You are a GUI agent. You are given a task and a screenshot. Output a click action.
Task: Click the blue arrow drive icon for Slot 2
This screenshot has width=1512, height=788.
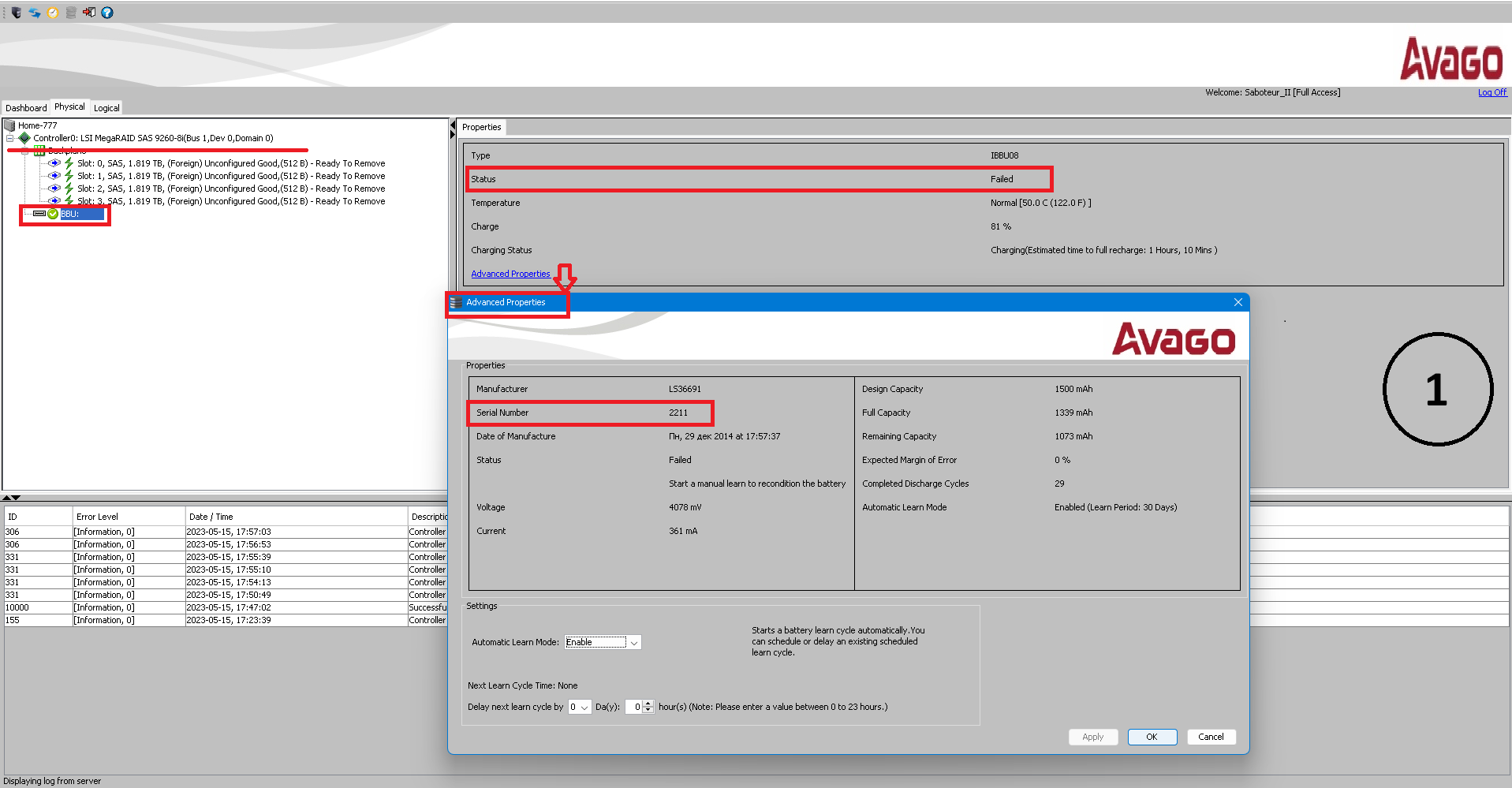pyautogui.click(x=54, y=189)
